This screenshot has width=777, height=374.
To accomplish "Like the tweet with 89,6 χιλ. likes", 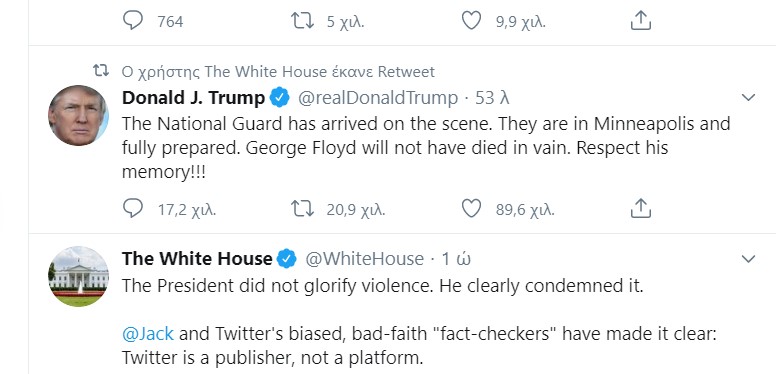I will 471,209.
